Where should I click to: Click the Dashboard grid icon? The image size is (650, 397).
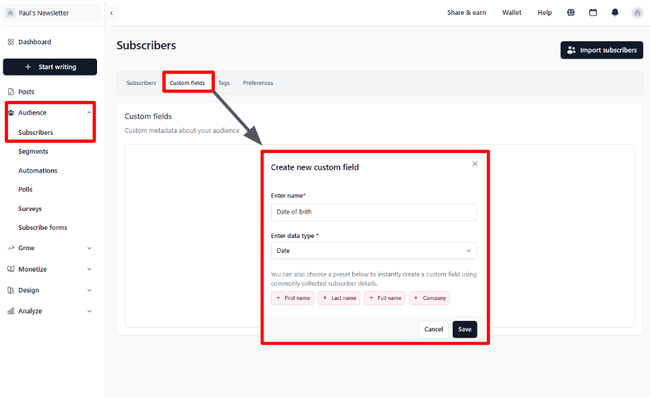click(11, 42)
